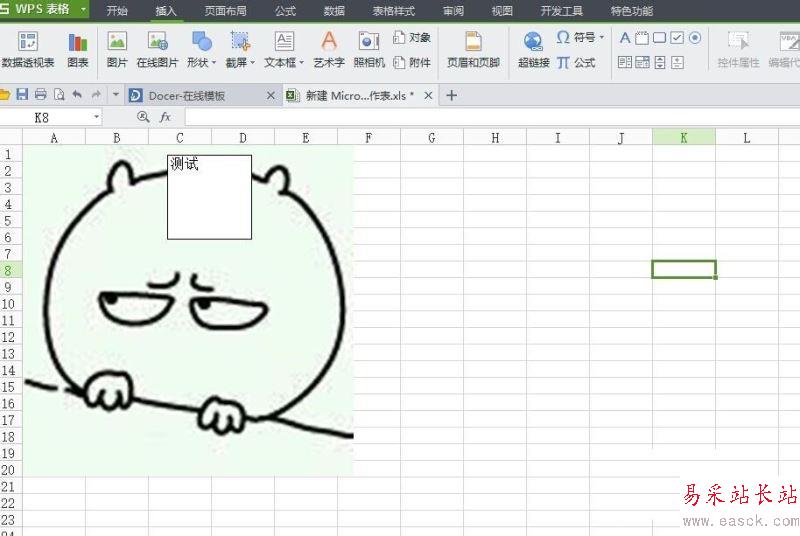Close the 新建 Micro...作表.xls tab
800x536 pixels.
pos(428,95)
